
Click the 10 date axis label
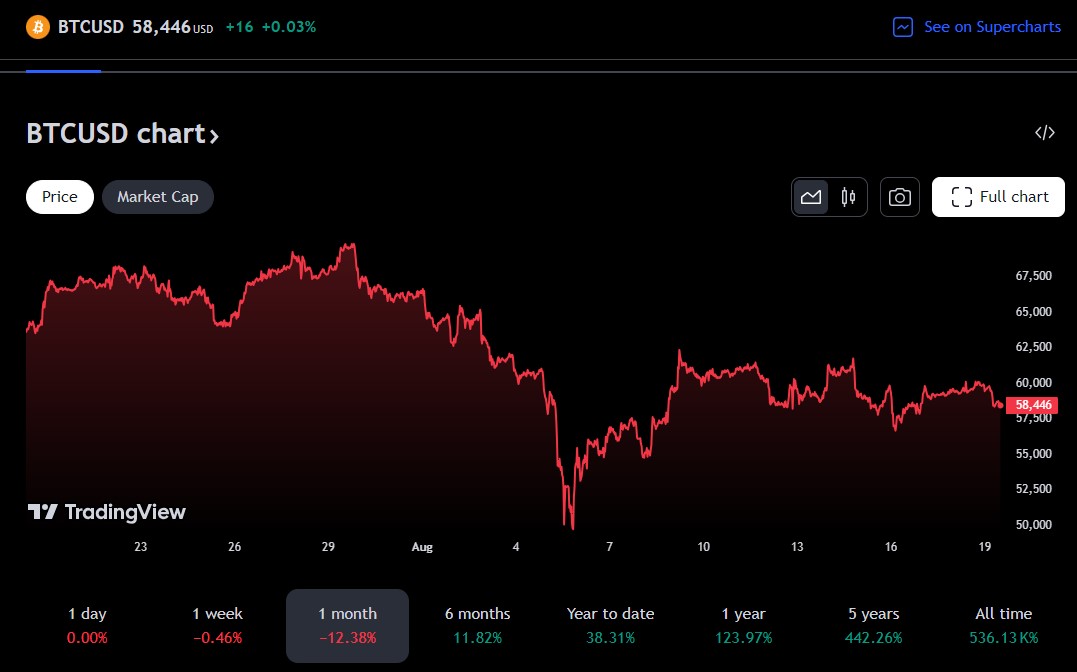click(703, 547)
